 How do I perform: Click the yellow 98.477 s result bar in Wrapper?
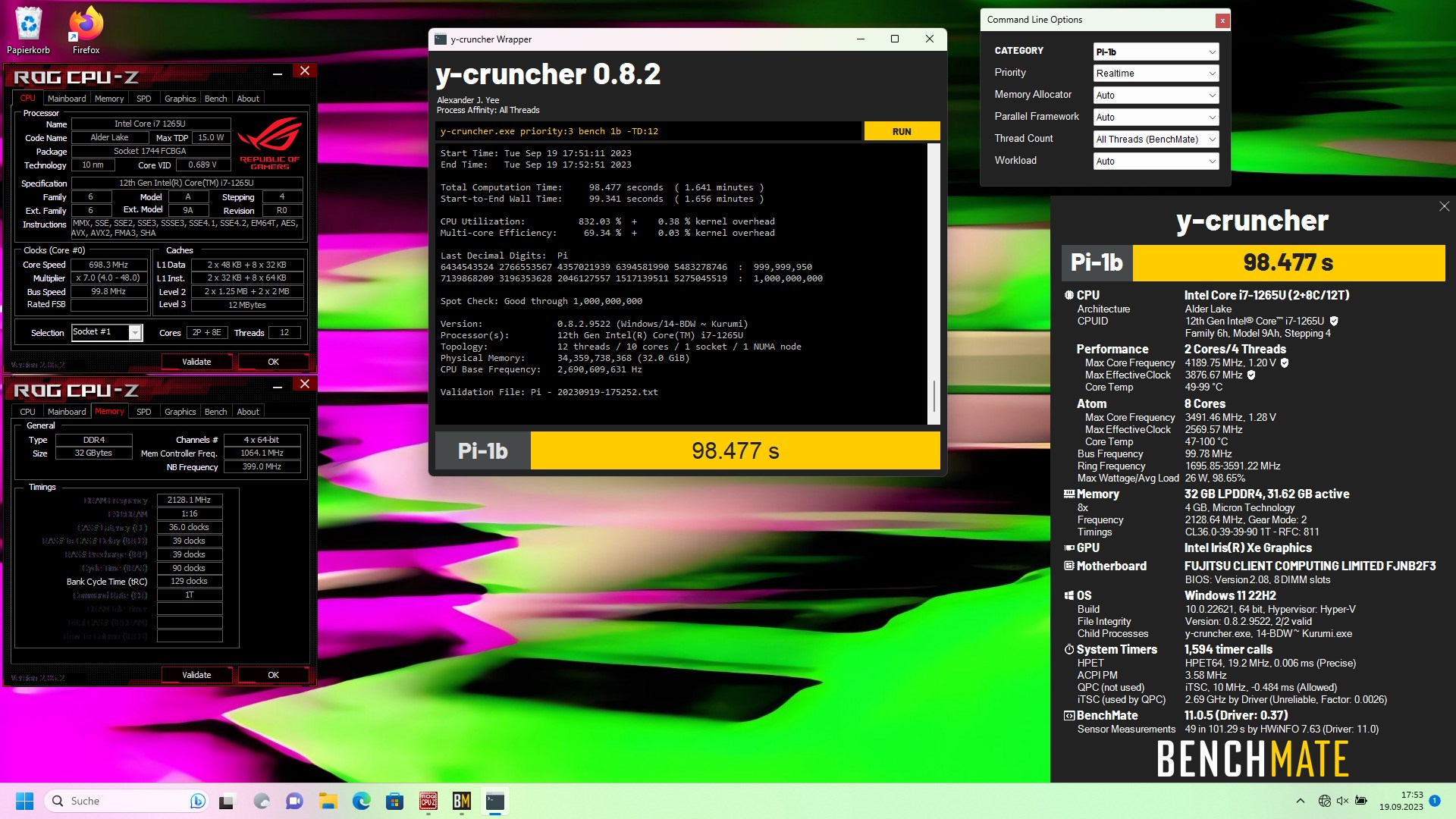pos(735,451)
